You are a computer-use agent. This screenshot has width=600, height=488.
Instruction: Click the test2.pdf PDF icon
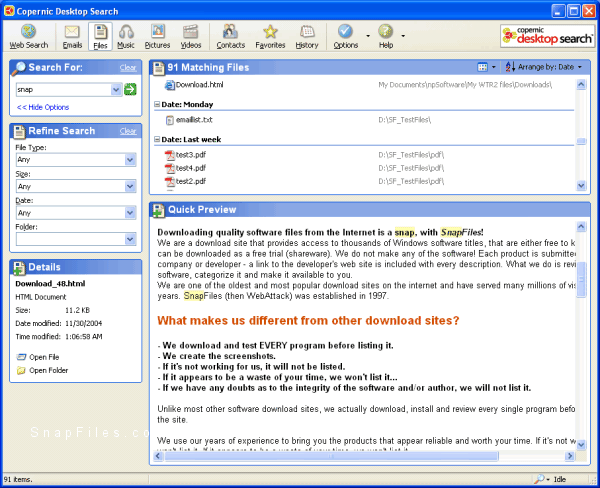[x=170, y=181]
